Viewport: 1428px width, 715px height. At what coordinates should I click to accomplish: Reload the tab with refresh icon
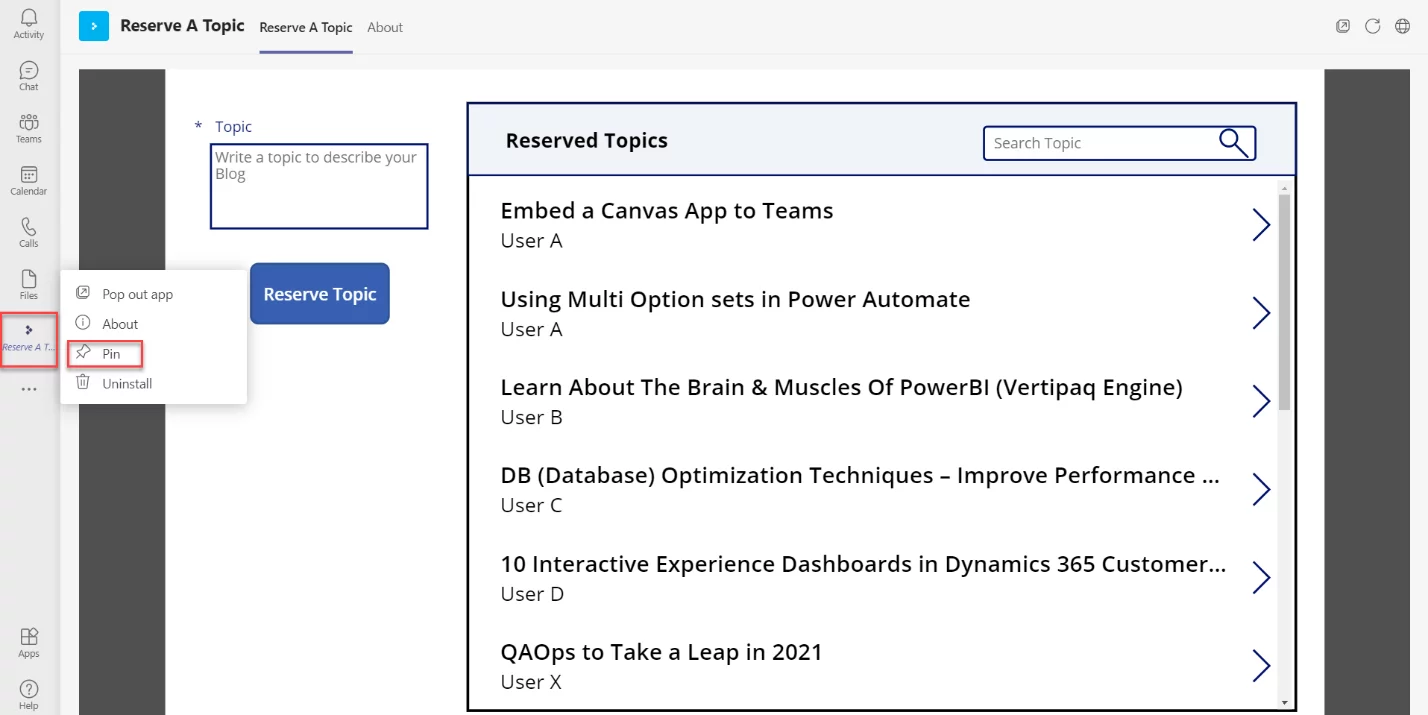coord(1373,27)
